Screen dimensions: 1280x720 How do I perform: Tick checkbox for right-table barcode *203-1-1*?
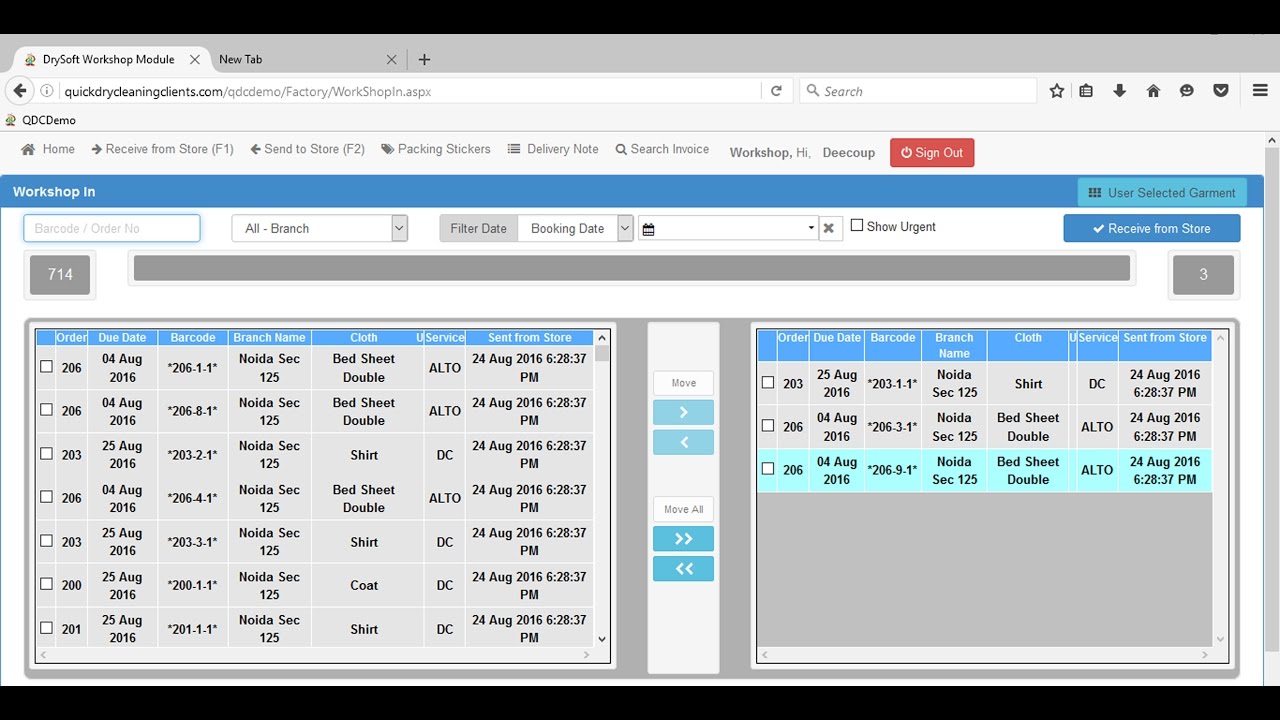tap(768, 382)
